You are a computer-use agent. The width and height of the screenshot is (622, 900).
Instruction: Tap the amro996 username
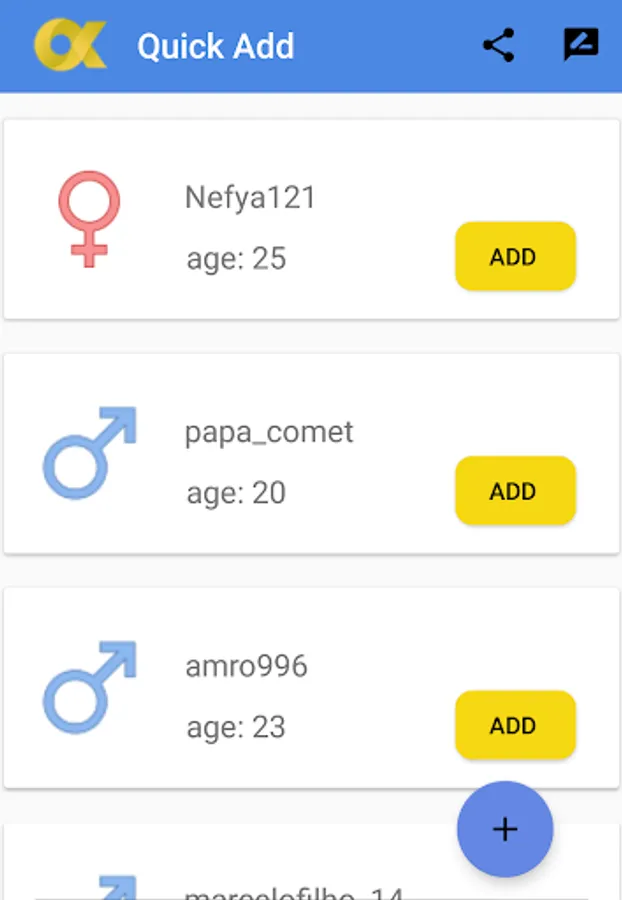[x=246, y=667]
